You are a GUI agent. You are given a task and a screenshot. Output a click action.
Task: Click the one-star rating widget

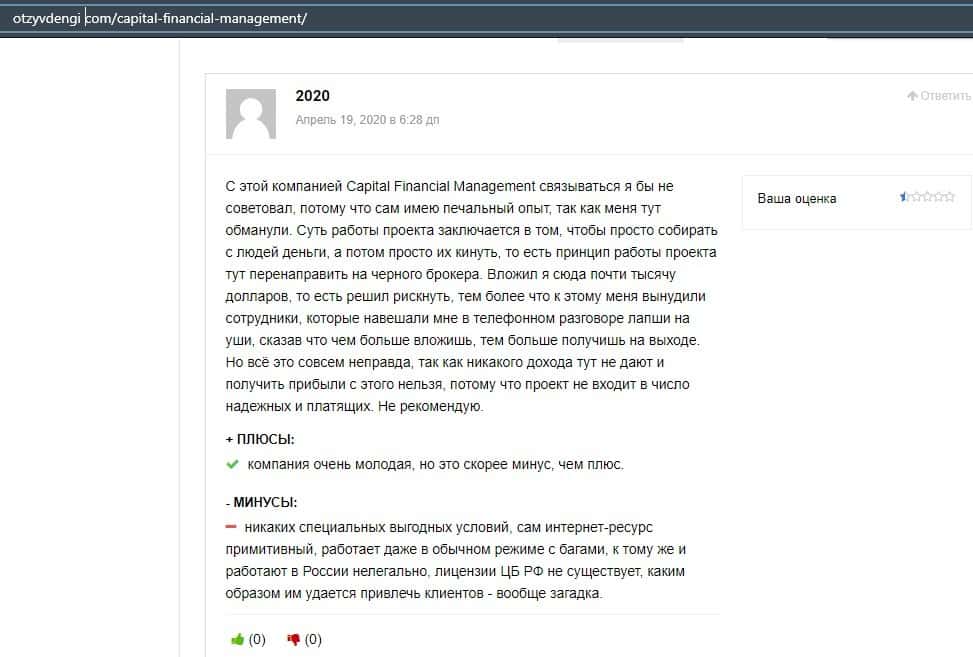[x=927, y=197]
